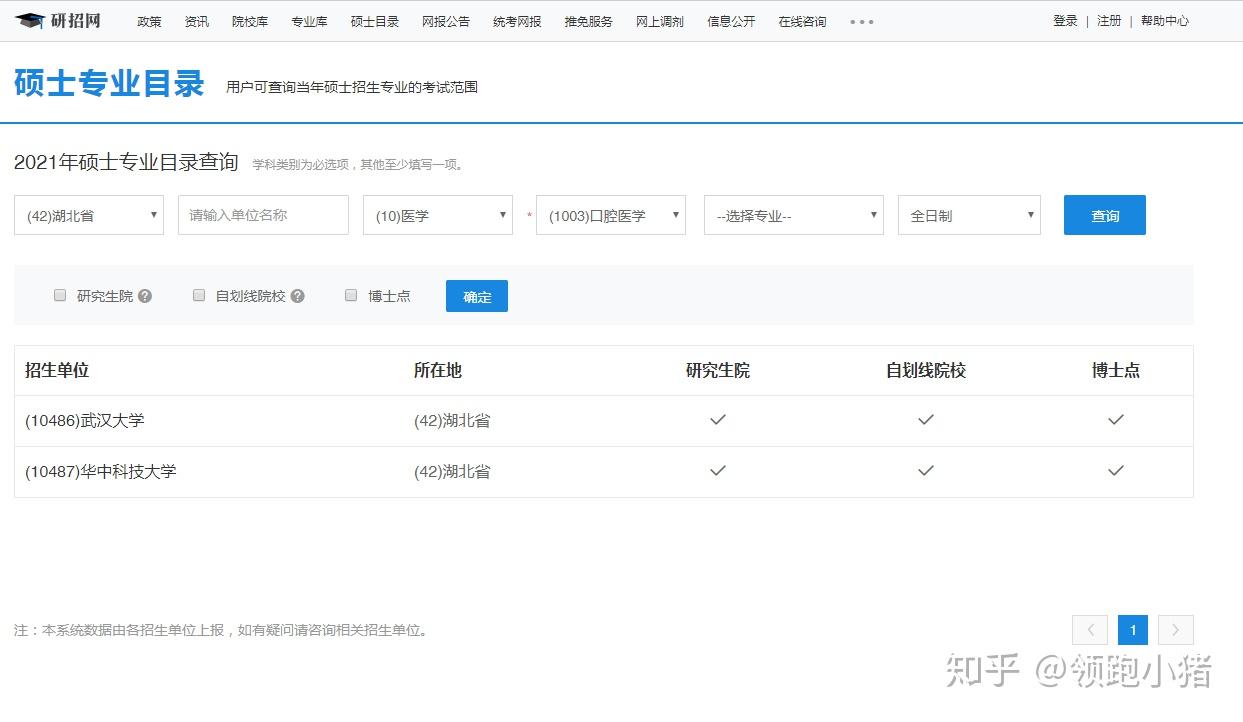This screenshot has width=1243, height=722.
Task: Select page 1 in pagination
Action: (1133, 630)
